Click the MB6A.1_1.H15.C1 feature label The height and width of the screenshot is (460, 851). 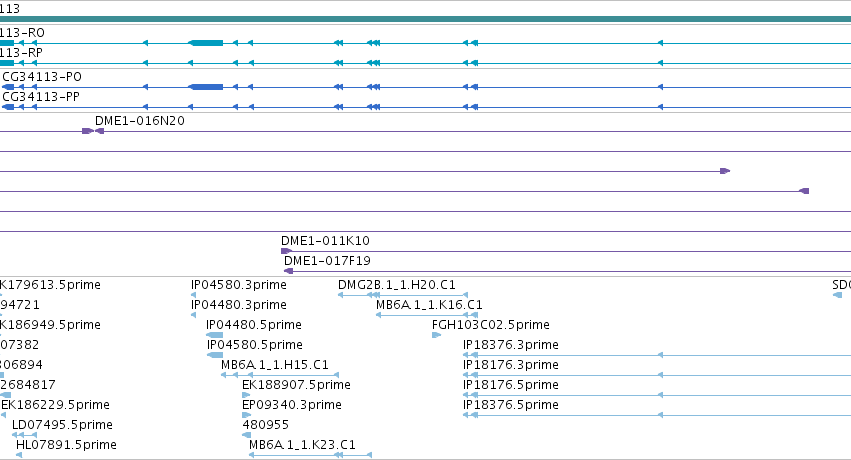coord(275,365)
